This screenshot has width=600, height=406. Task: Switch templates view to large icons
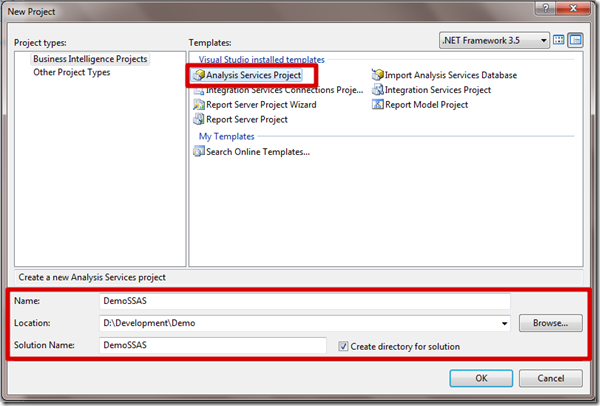click(559, 40)
